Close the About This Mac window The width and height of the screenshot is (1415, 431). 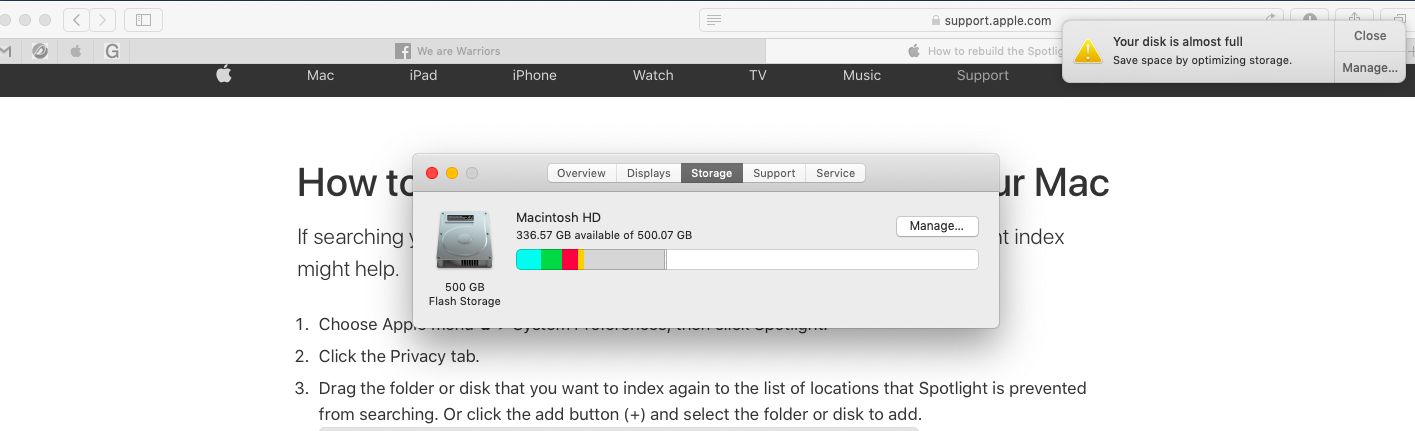432,173
